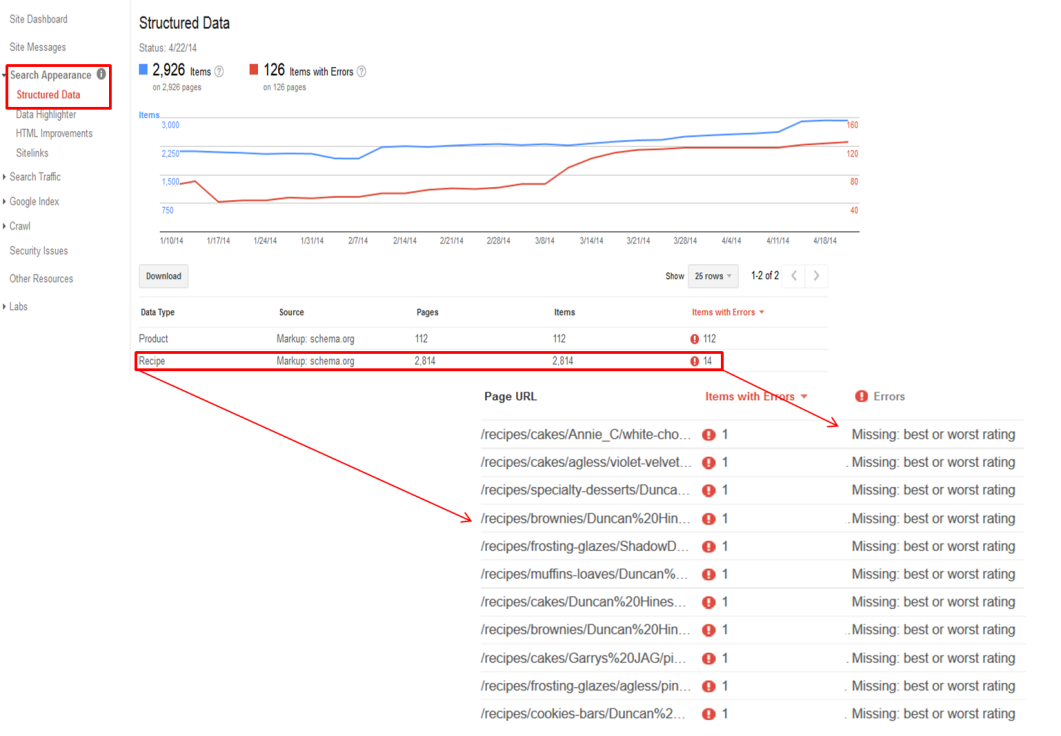Screen dimensions: 1061x736
Task: Expand the Google Index section
Action: (34, 202)
